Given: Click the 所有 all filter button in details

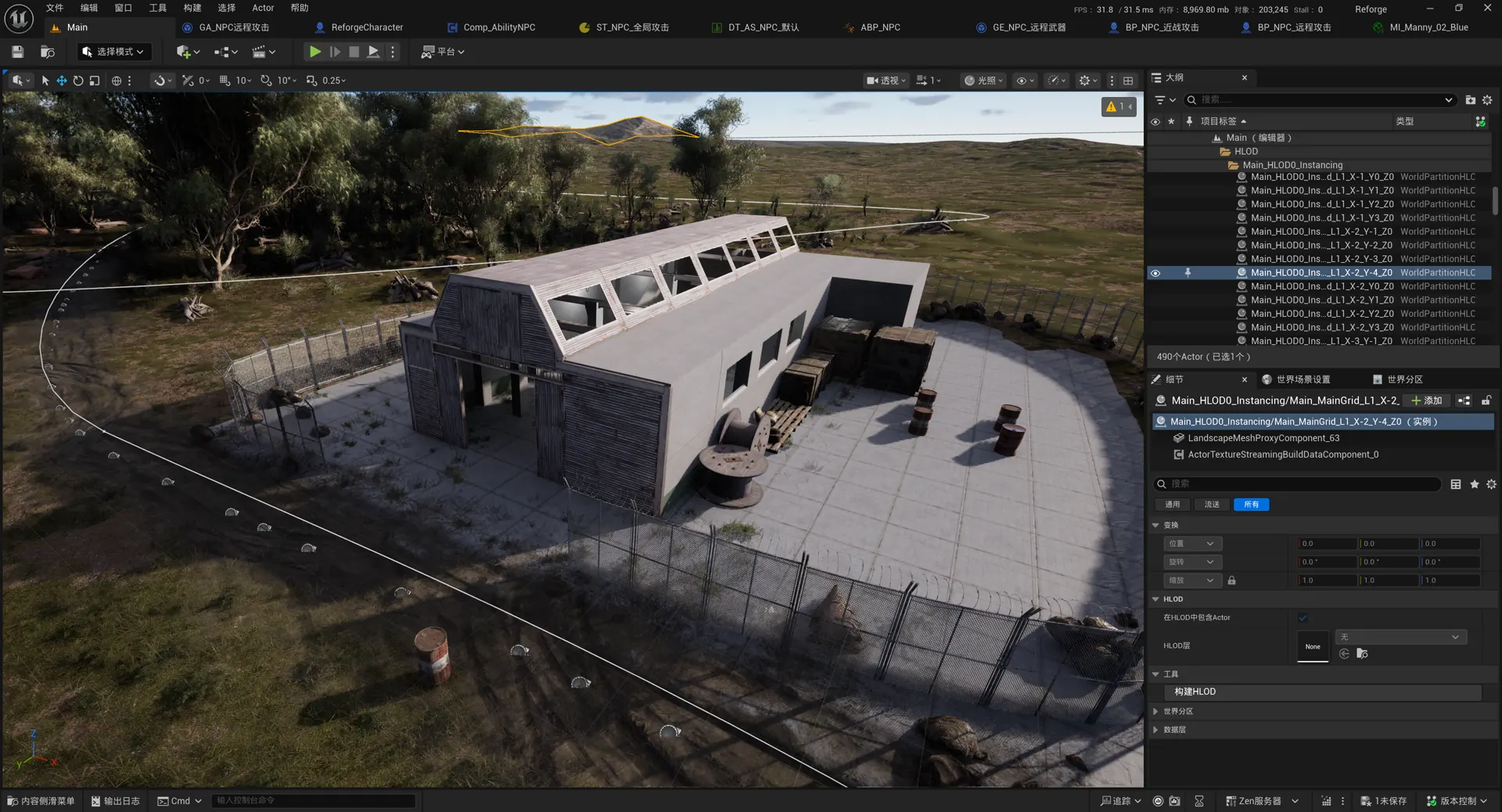Looking at the screenshot, I should click(1251, 505).
